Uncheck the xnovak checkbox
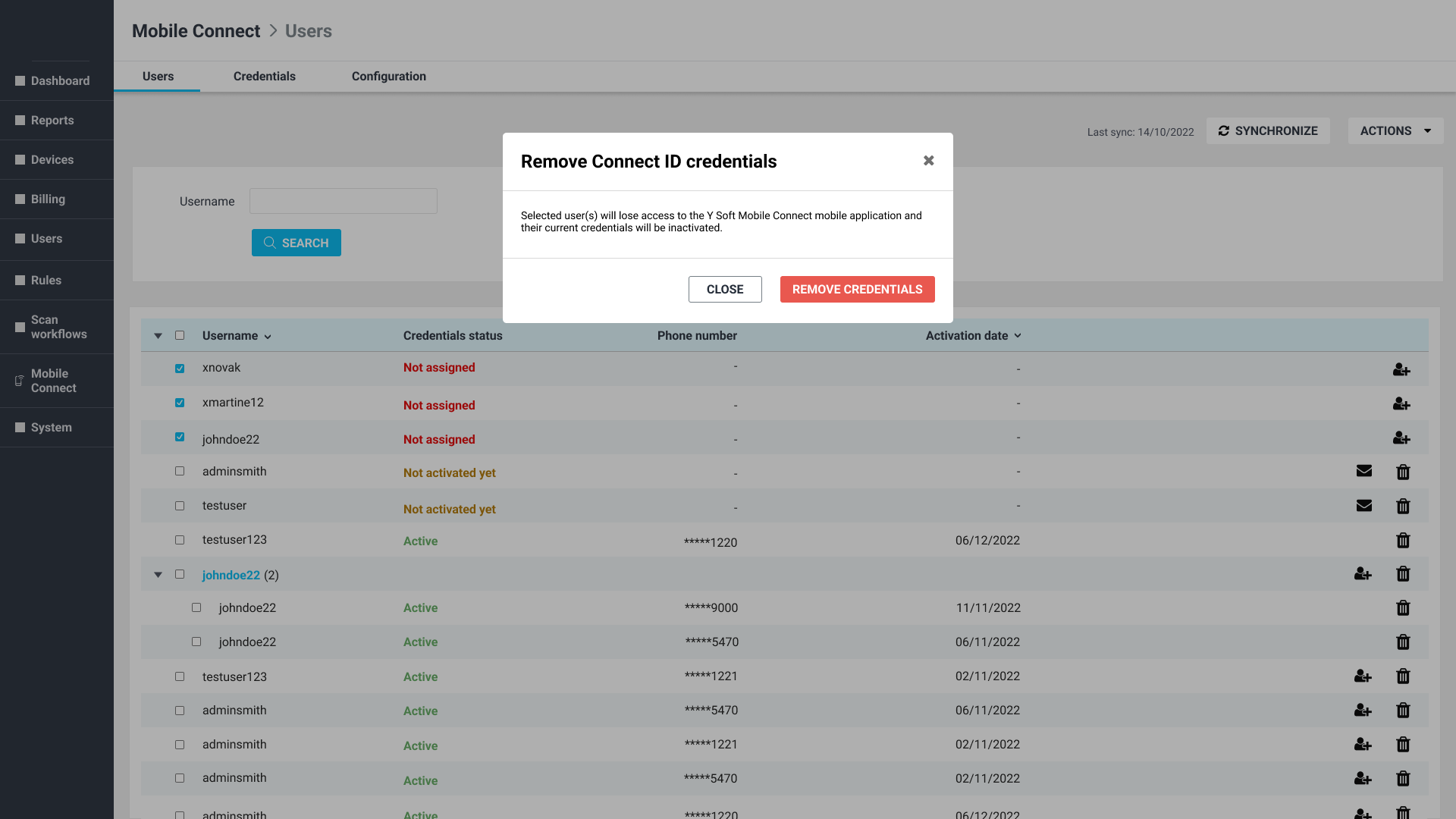This screenshot has height=819, width=1456. (x=180, y=369)
